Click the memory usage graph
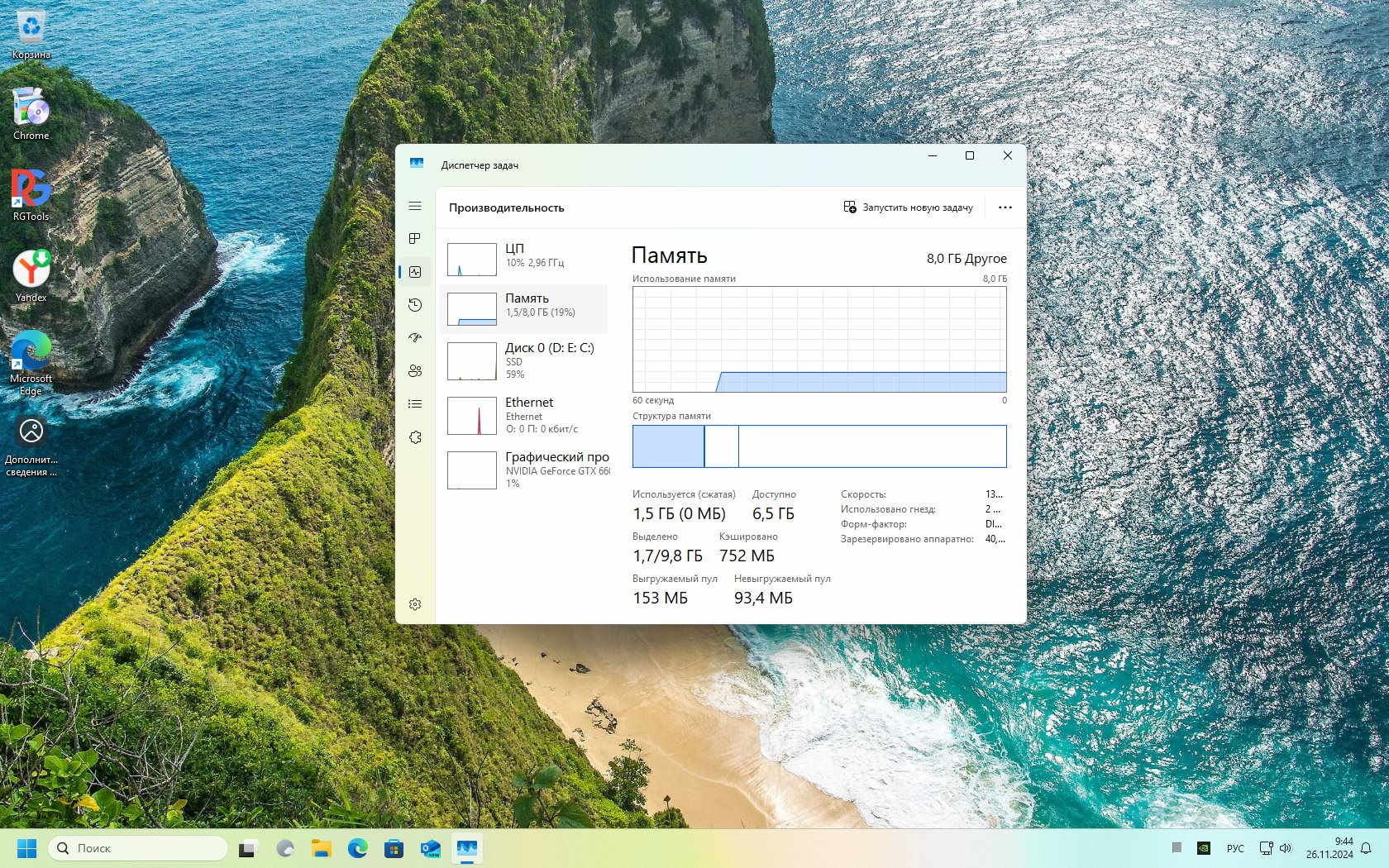 pyautogui.click(x=819, y=339)
